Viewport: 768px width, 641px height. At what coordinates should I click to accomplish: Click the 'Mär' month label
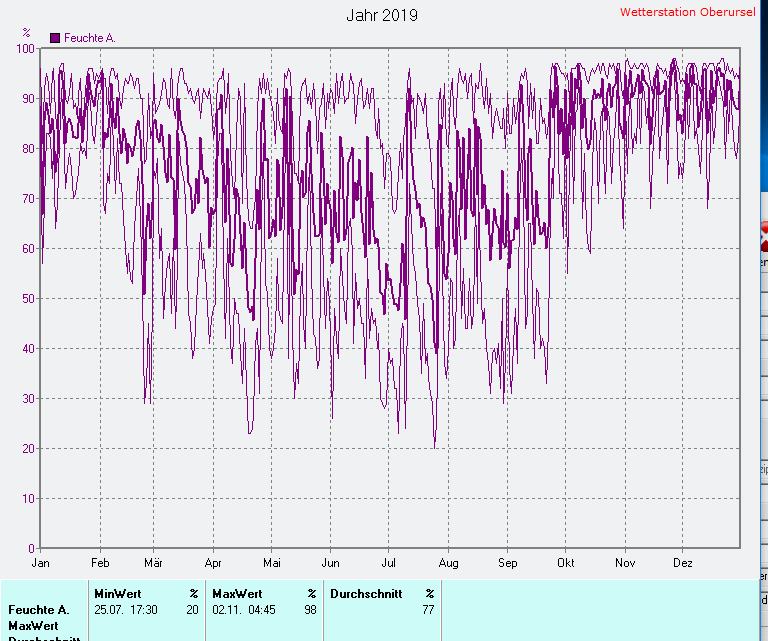click(153, 563)
